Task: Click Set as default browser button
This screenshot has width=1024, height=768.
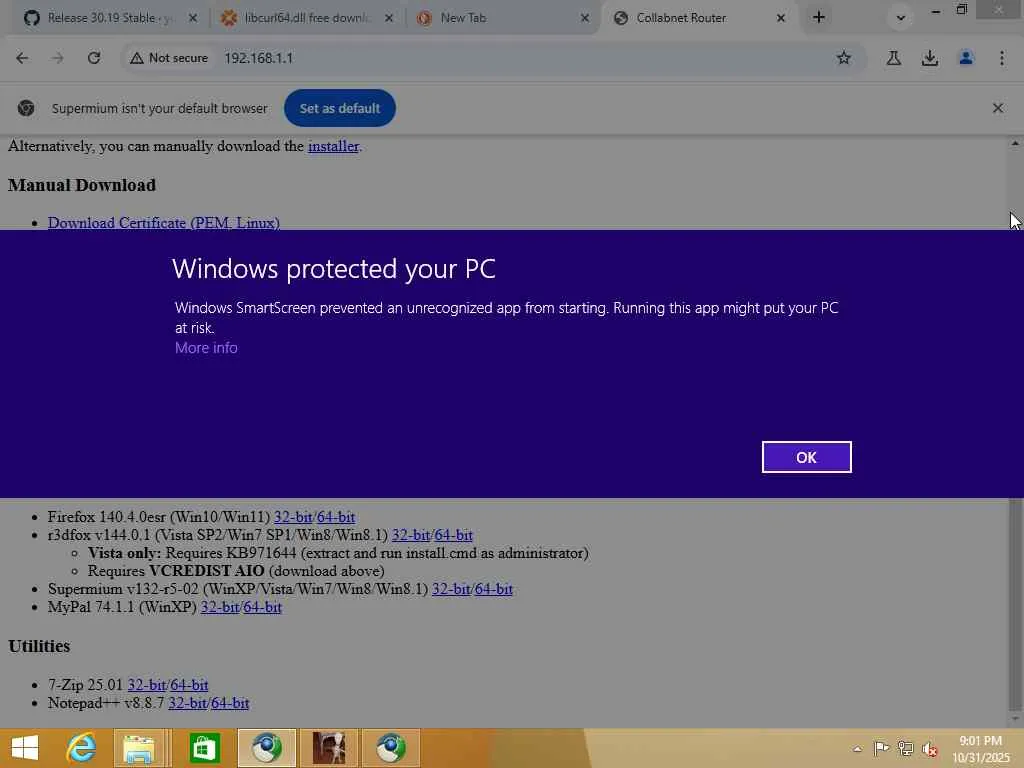Action: click(x=340, y=108)
